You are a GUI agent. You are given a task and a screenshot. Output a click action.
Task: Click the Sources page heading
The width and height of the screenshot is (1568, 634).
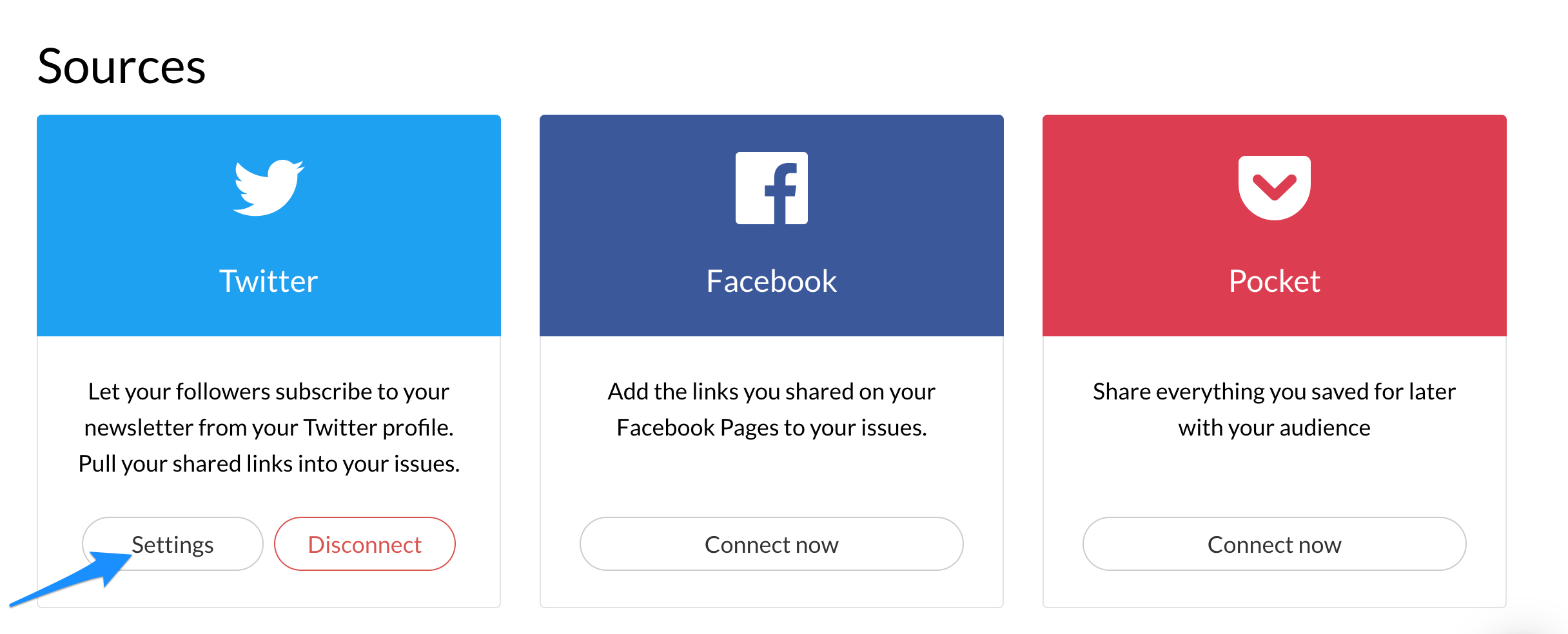[122, 66]
